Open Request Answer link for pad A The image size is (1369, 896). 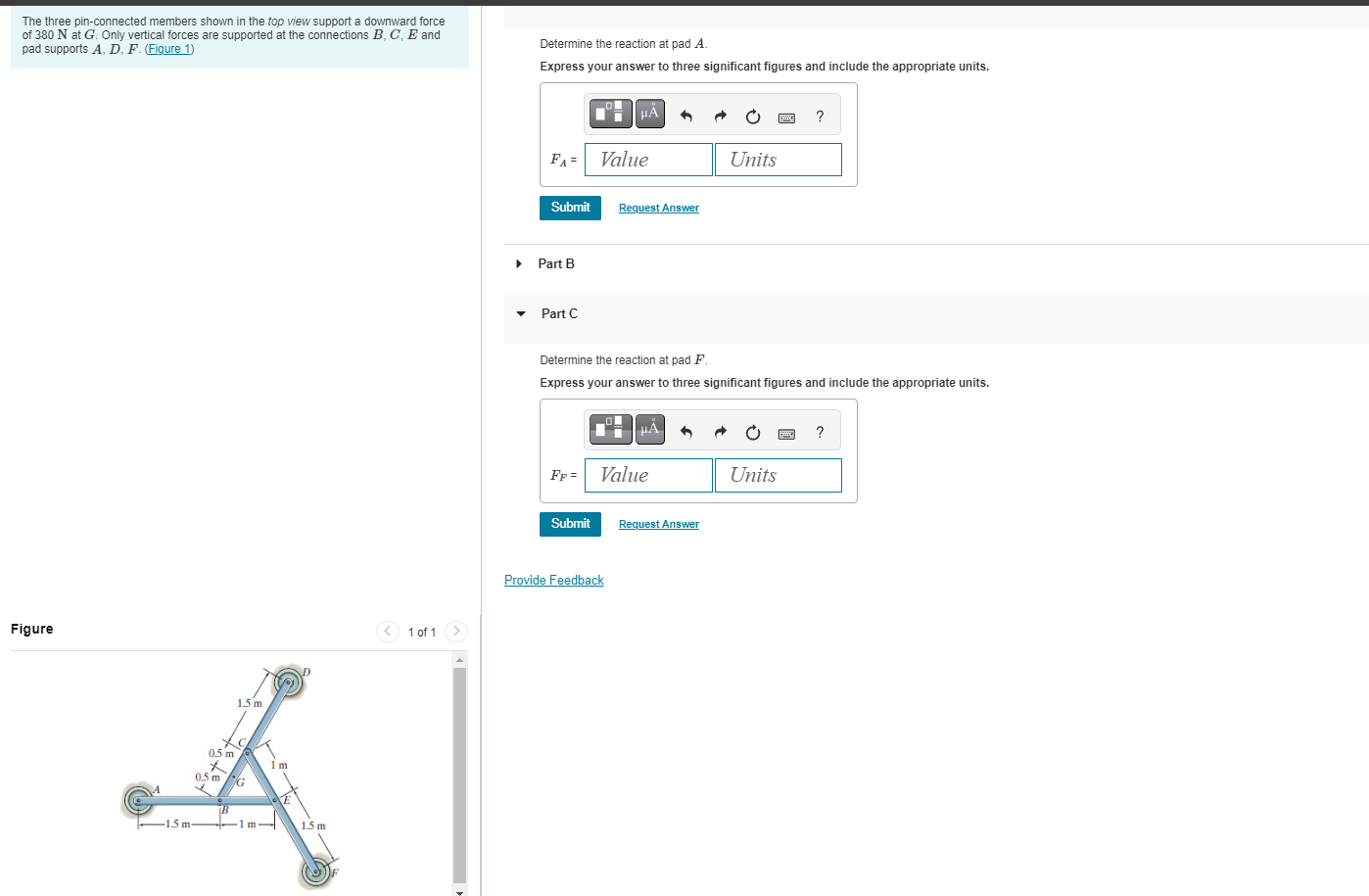click(658, 208)
